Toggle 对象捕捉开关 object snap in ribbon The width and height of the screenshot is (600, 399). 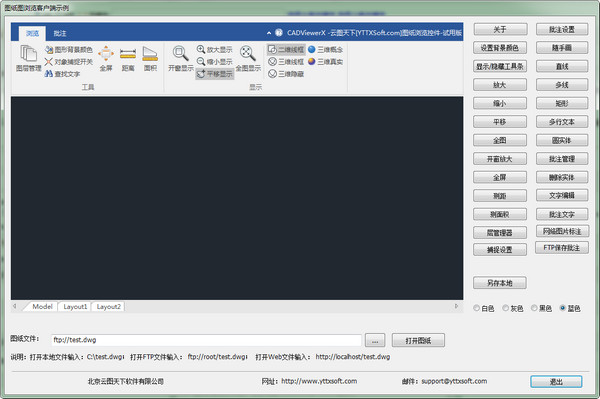click(x=69, y=62)
